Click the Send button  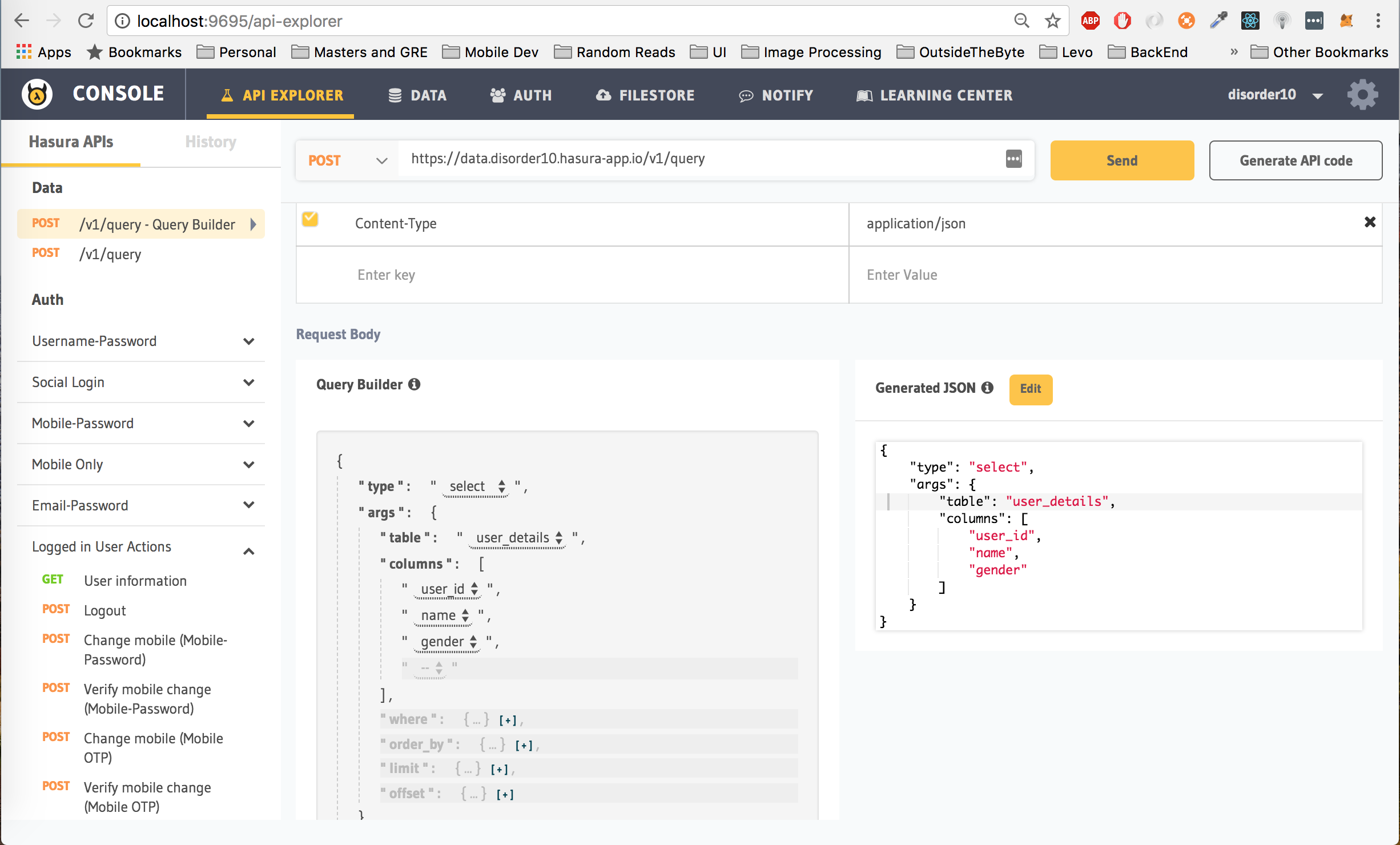pos(1121,161)
